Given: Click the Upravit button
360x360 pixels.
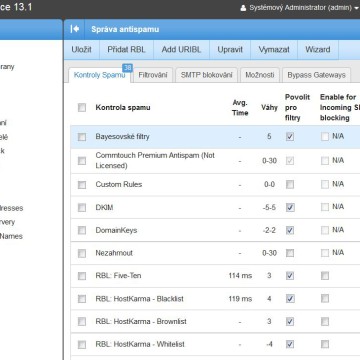Looking at the screenshot, I should (x=230, y=50).
